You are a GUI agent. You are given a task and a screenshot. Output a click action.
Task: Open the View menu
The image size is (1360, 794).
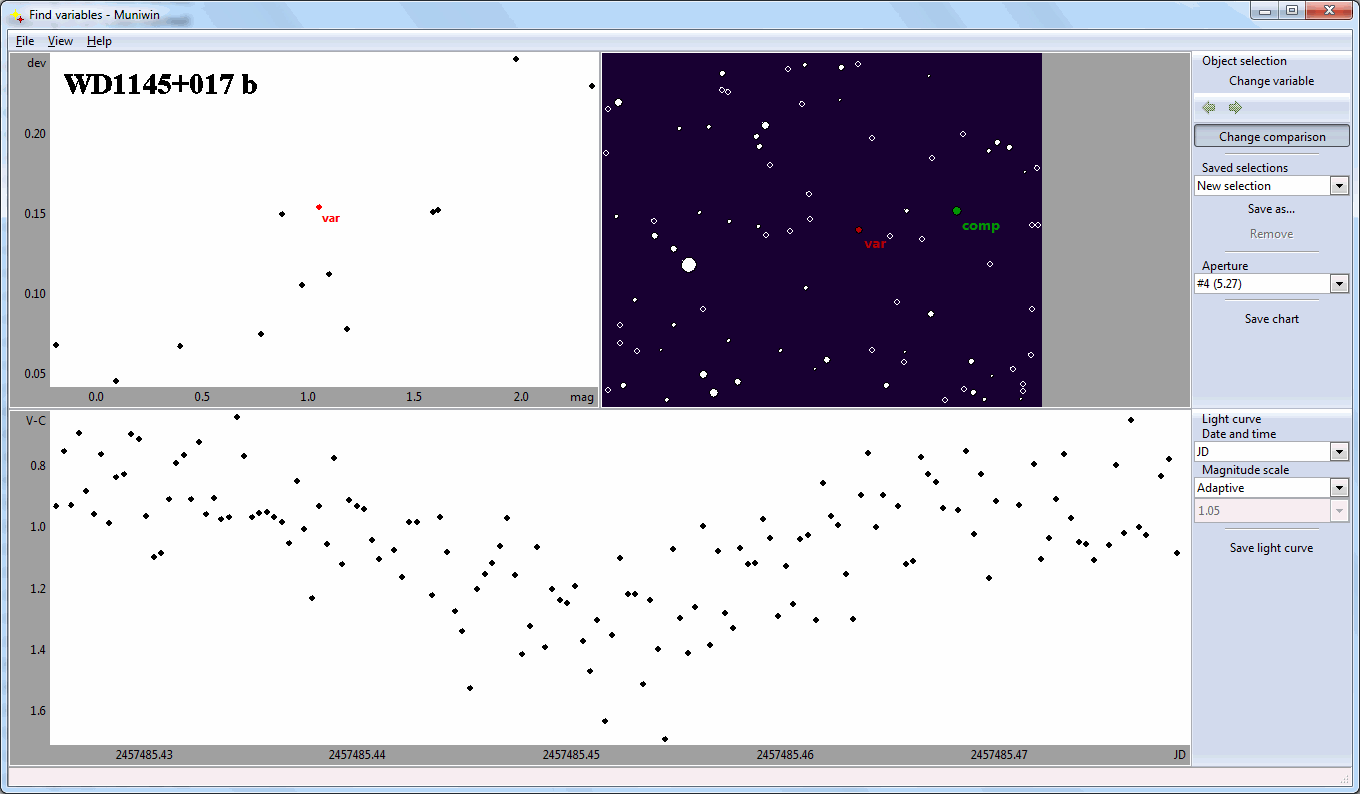coord(60,41)
